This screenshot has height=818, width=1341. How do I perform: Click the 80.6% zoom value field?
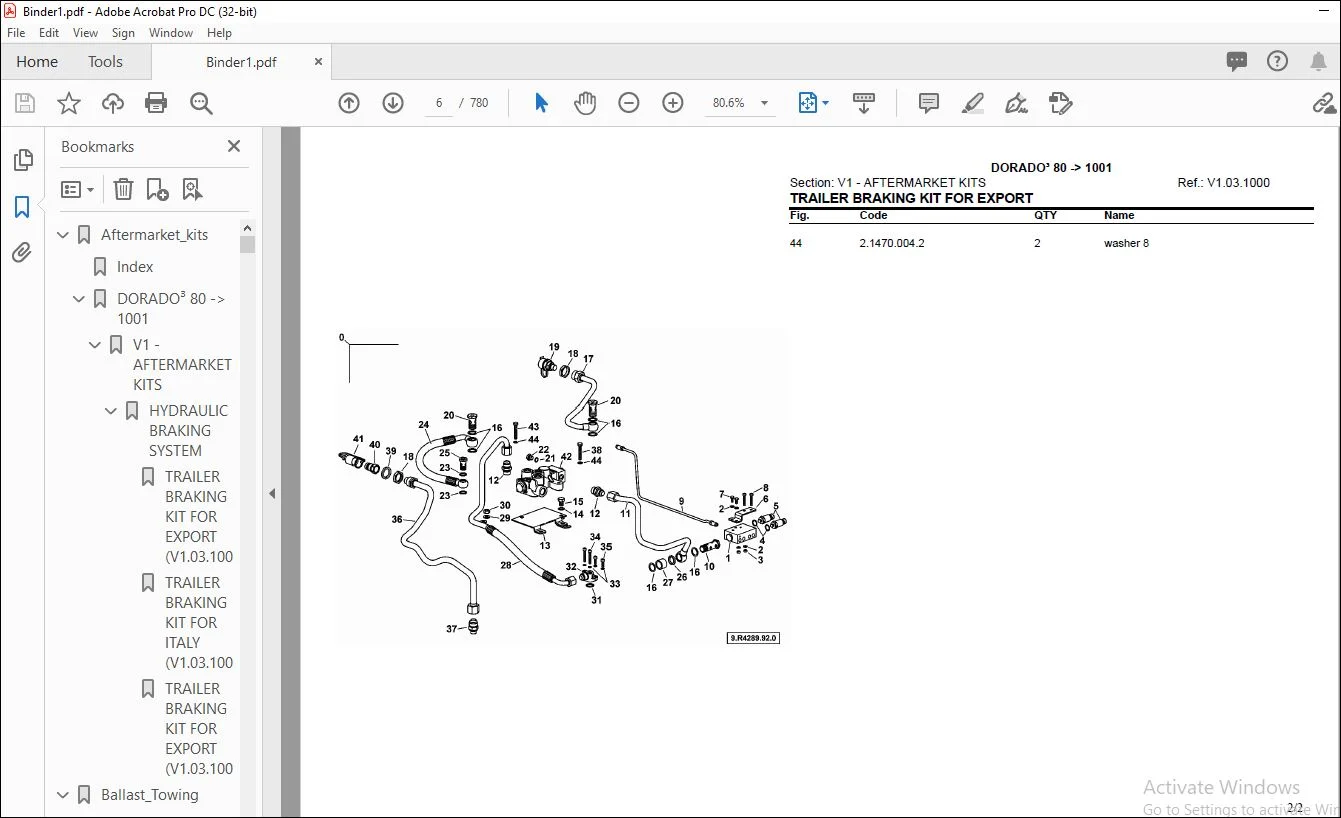[x=729, y=103]
